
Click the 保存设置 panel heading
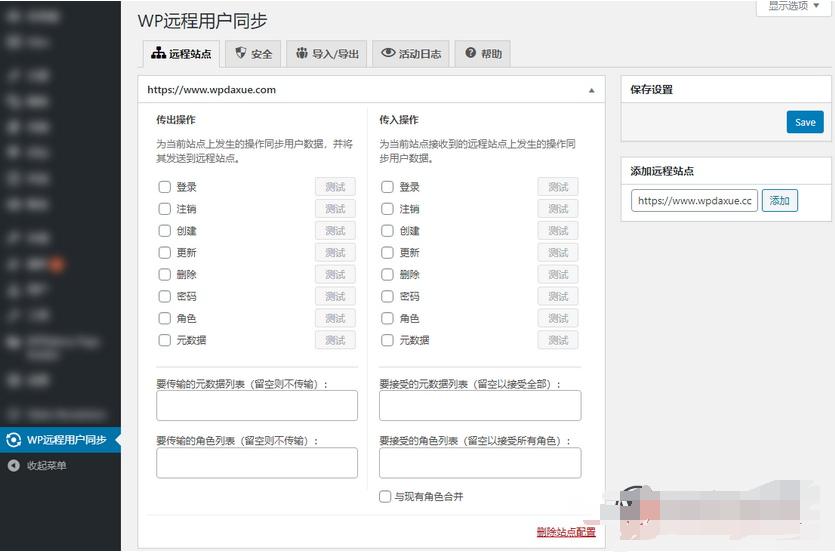pos(651,89)
